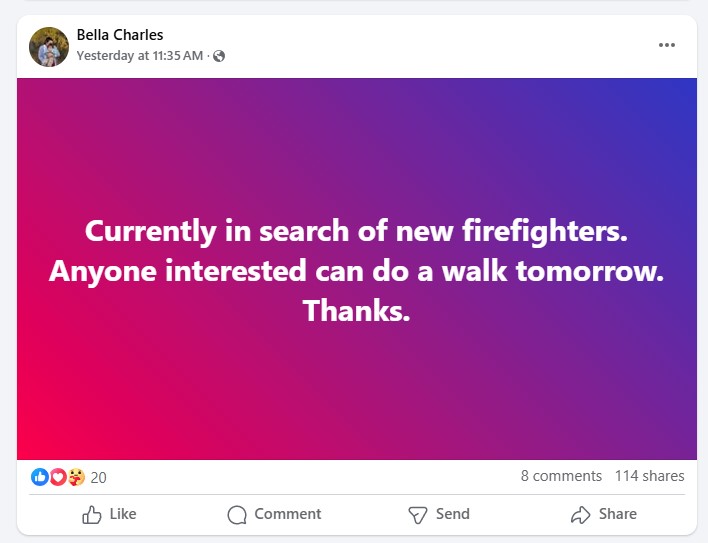Open the Bella Charles name link

(120, 35)
